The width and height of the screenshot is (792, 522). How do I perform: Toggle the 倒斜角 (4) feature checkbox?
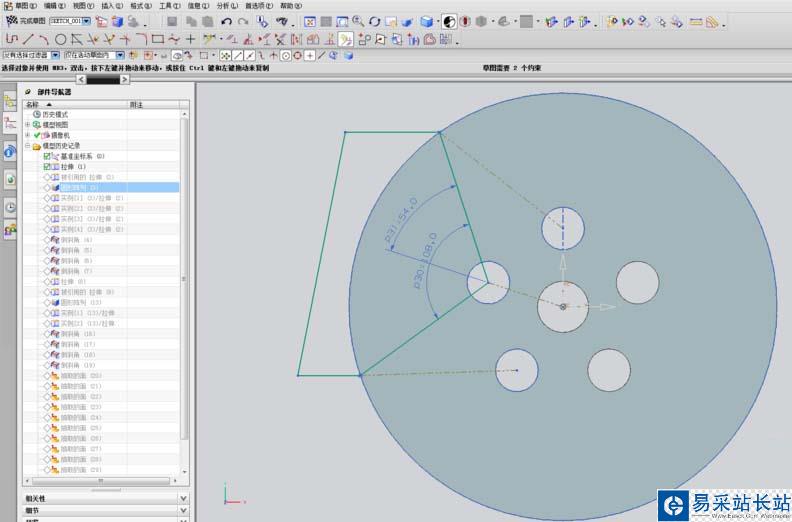(47, 240)
